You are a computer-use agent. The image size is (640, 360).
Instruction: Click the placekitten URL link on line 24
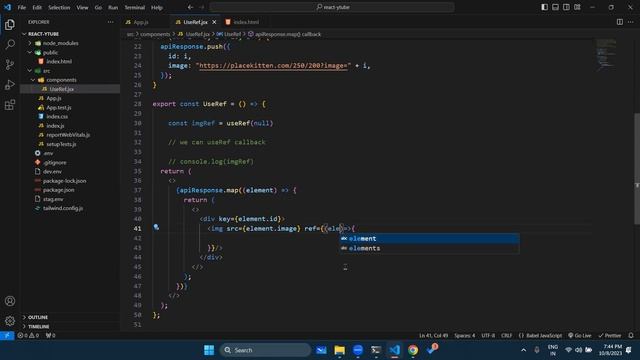point(273,66)
